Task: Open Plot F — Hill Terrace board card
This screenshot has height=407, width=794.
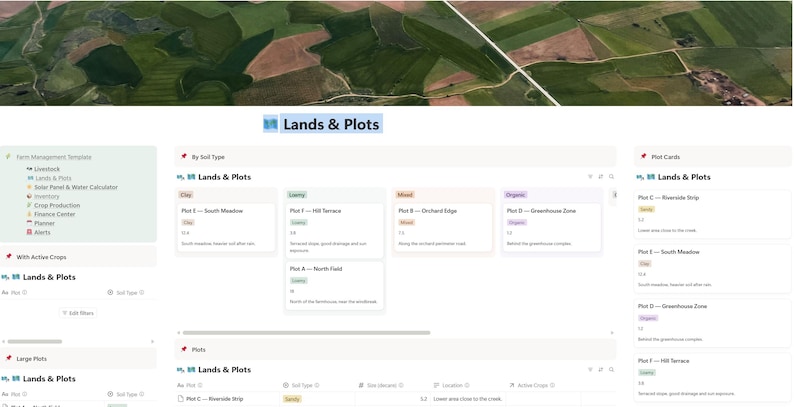Action: [335, 231]
